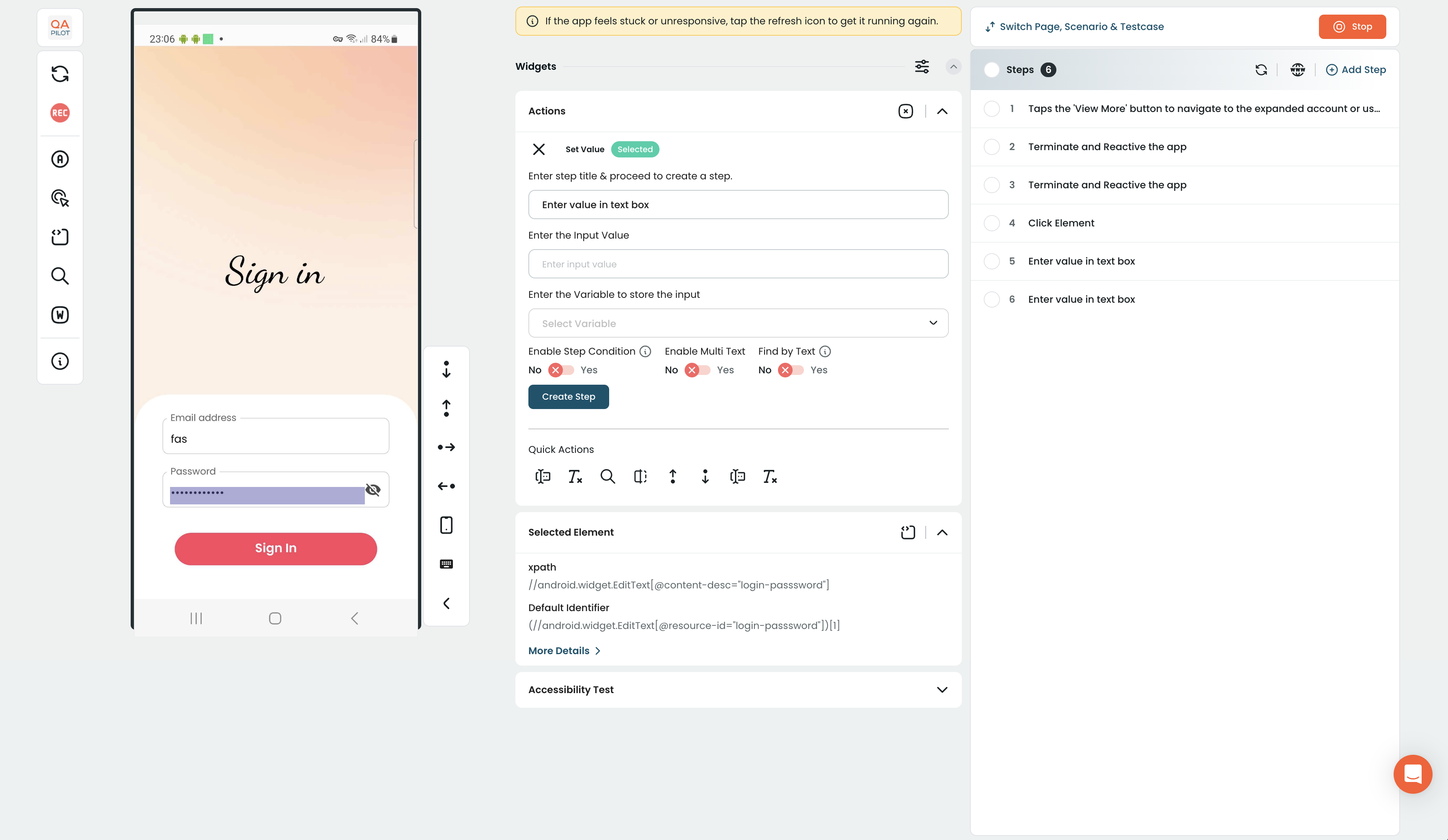Open the magnifier search tool in sidebar
Screen dimensions: 1448x840
click(x=60, y=276)
